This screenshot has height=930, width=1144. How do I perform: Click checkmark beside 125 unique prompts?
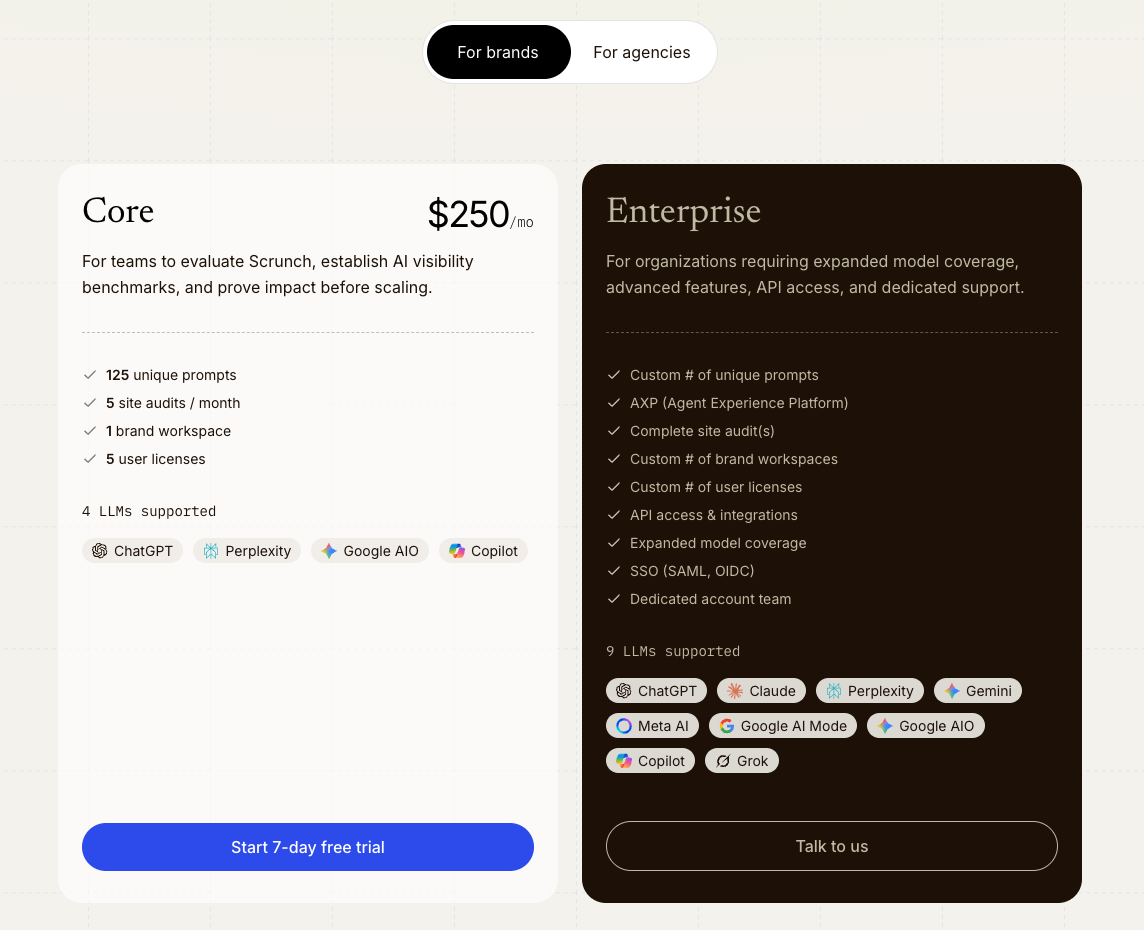pos(90,375)
